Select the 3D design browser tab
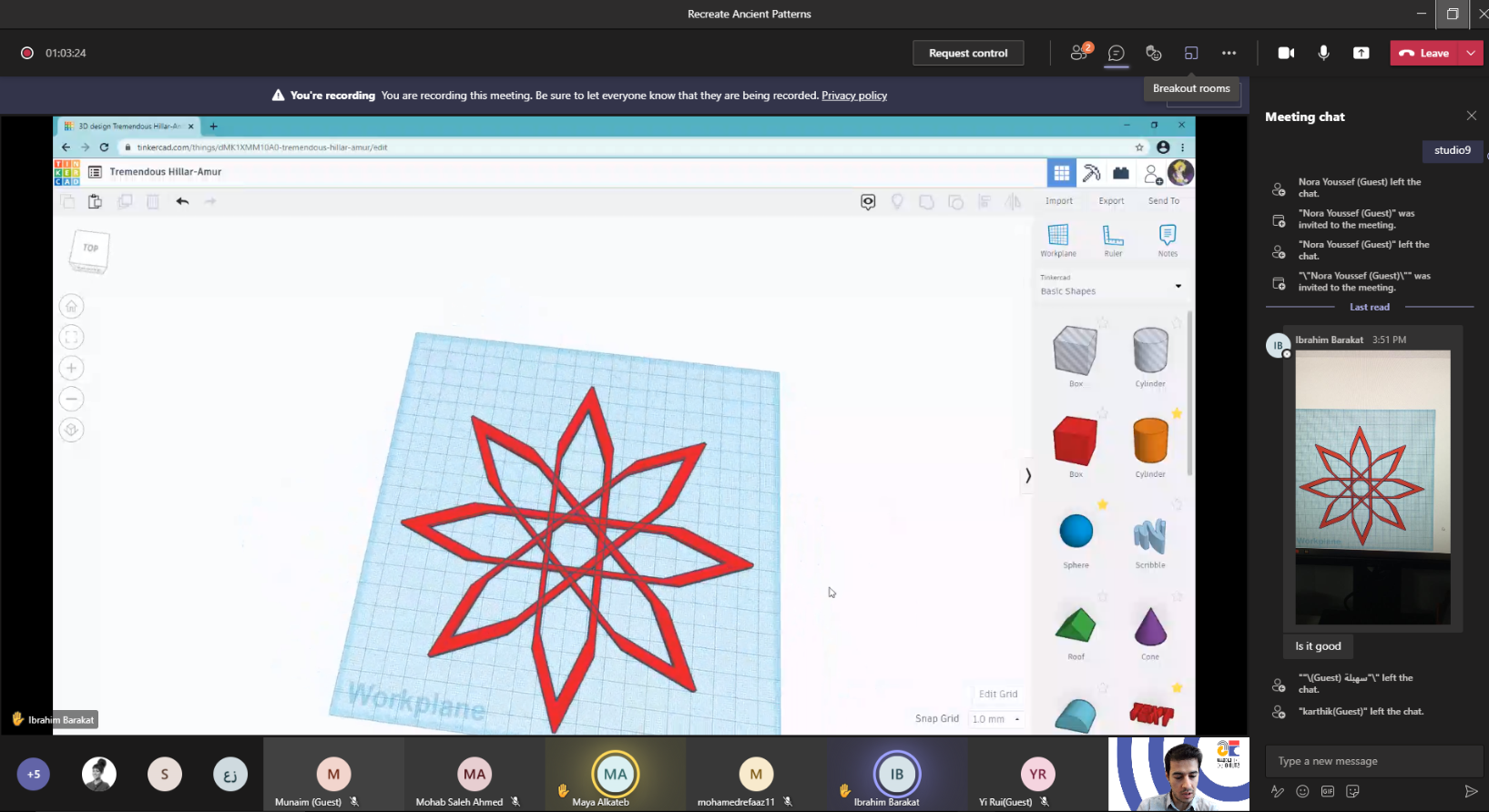The height and width of the screenshot is (812, 1489). pos(128,127)
